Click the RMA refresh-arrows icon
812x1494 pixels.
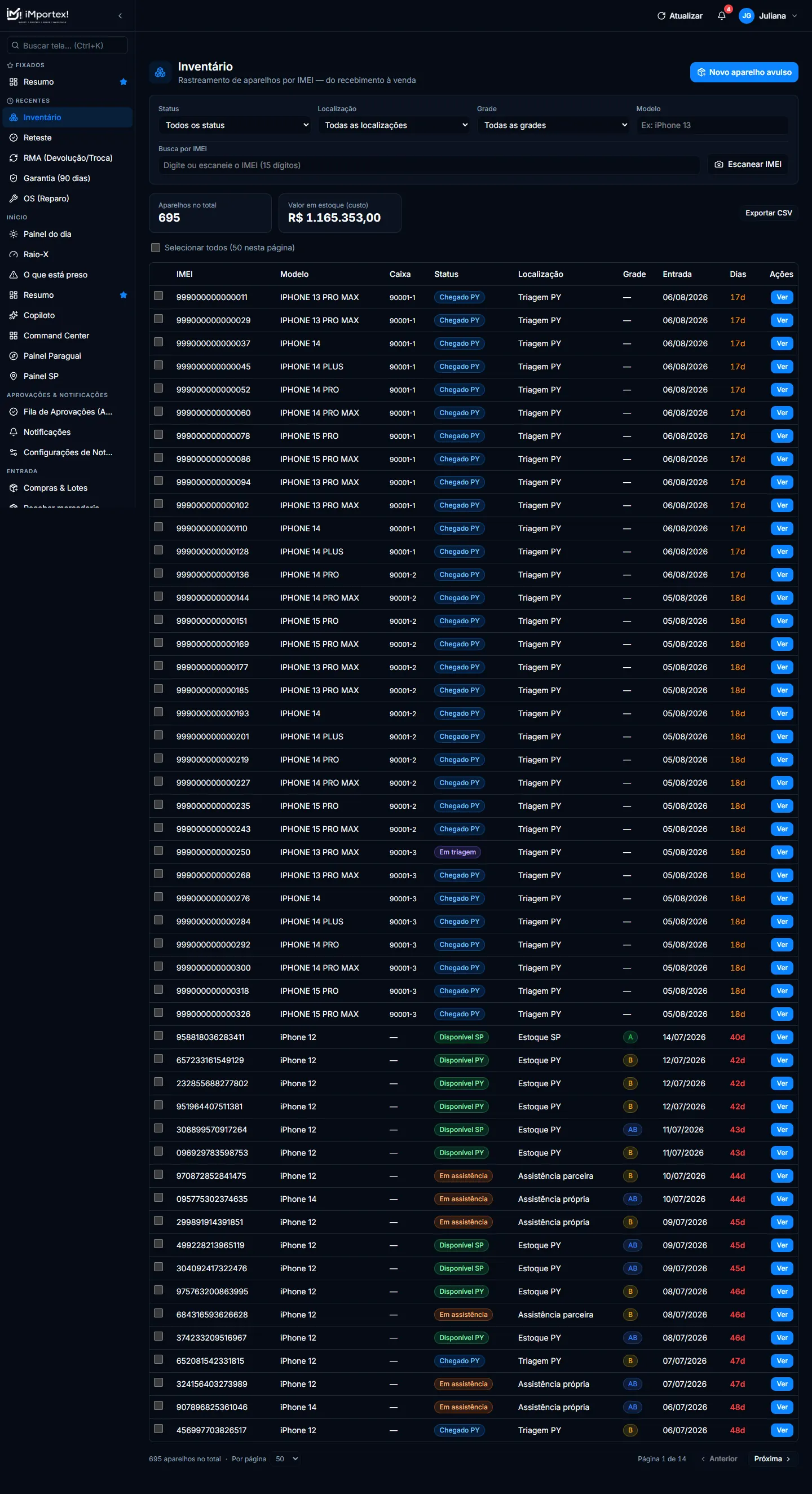coord(14,158)
